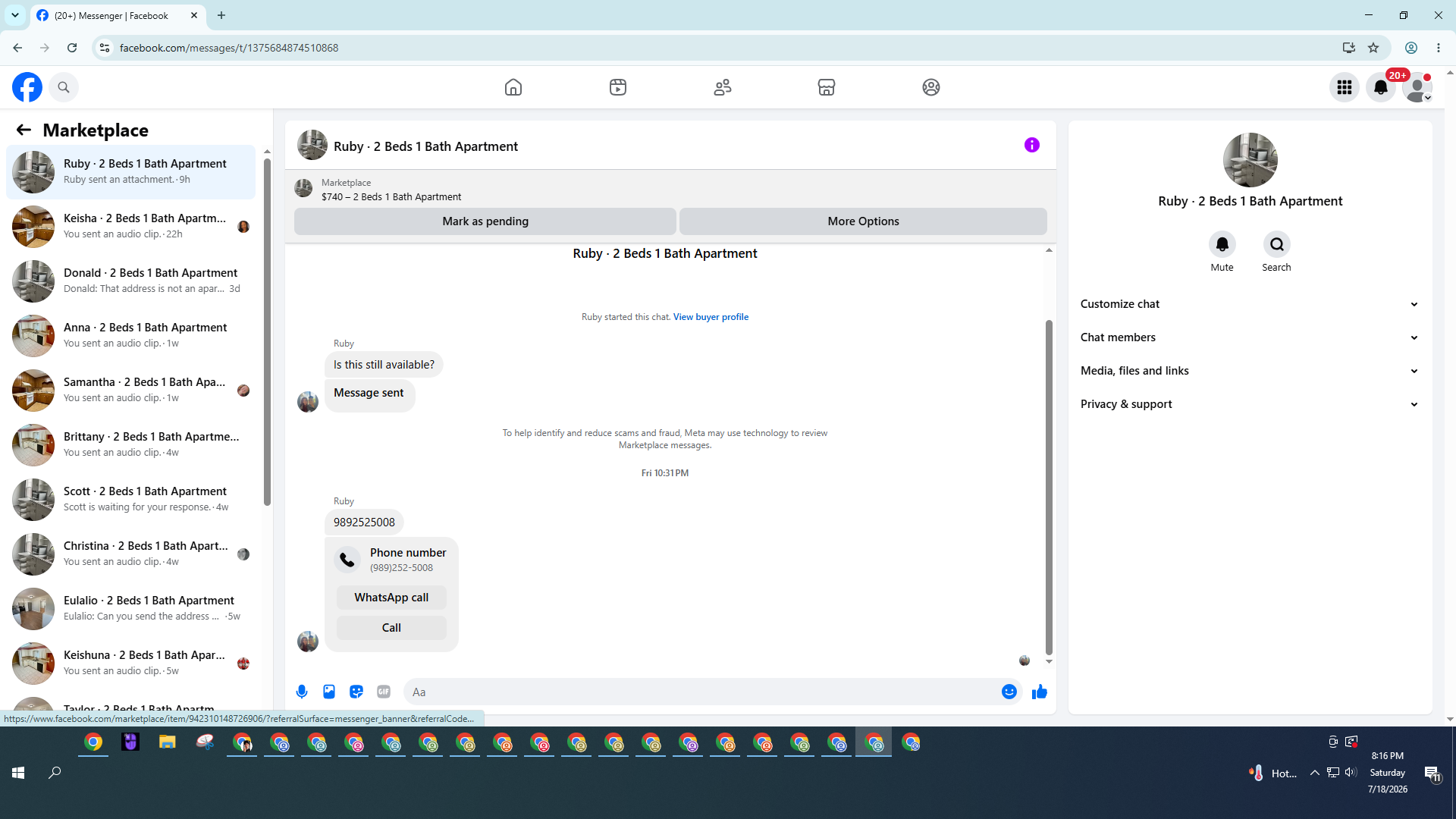
Task: Open Anna's 2 Beds 1 Bath chat
Action: tap(131, 336)
